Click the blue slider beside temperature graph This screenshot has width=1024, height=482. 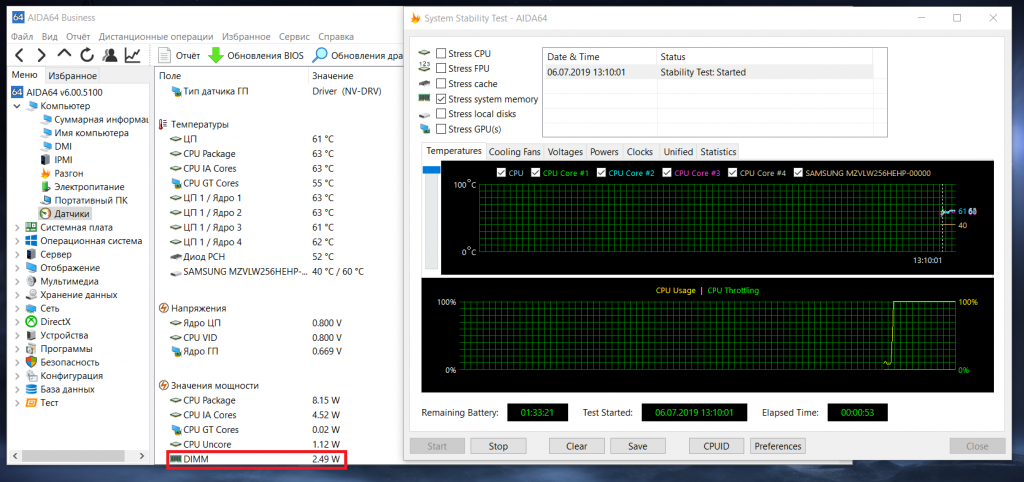point(432,170)
